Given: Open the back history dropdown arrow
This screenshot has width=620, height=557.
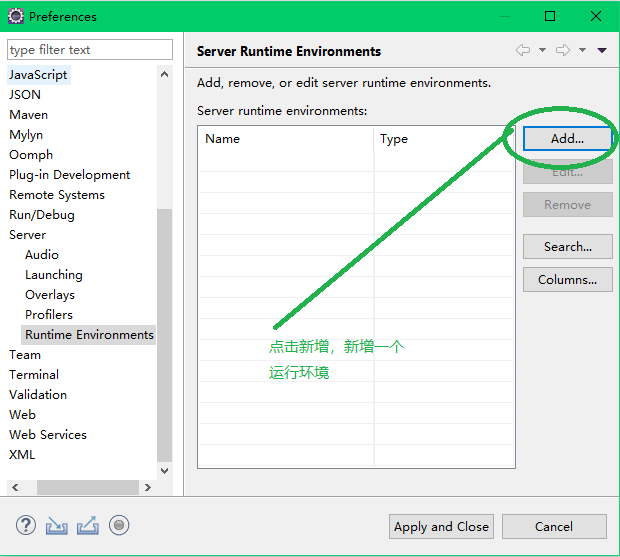Looking at the screenshot, I should click(x=542, y=50).
